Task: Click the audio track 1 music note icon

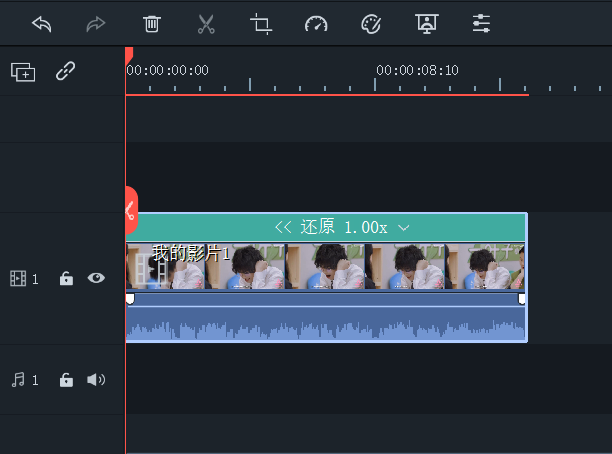Action: (18, 379)
